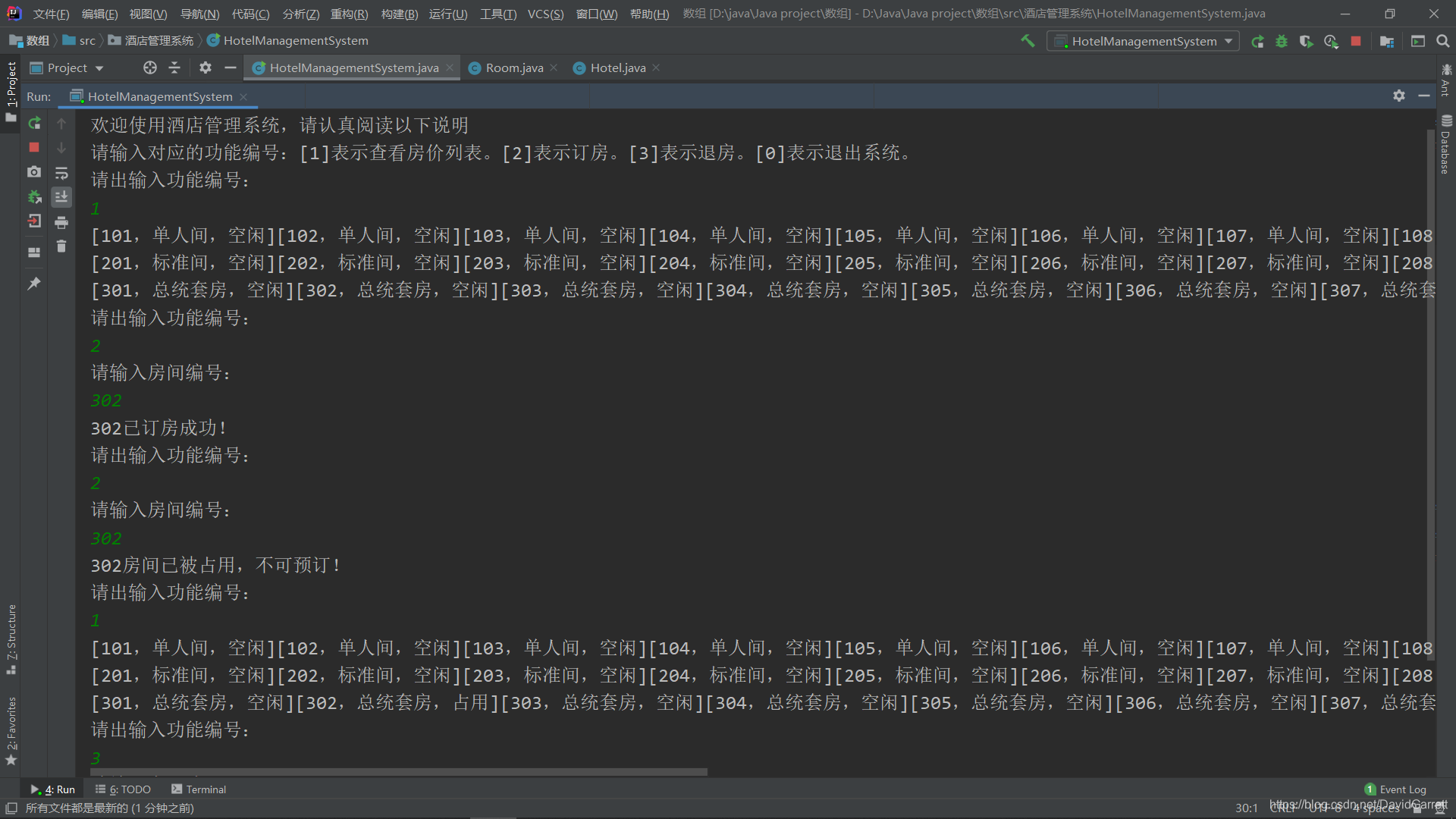Open the 视图(V) menu

(x=148, y=14)
